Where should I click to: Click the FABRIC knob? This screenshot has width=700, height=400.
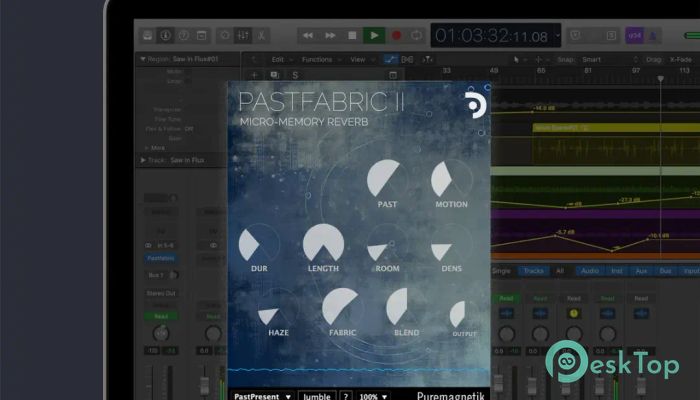342,308
